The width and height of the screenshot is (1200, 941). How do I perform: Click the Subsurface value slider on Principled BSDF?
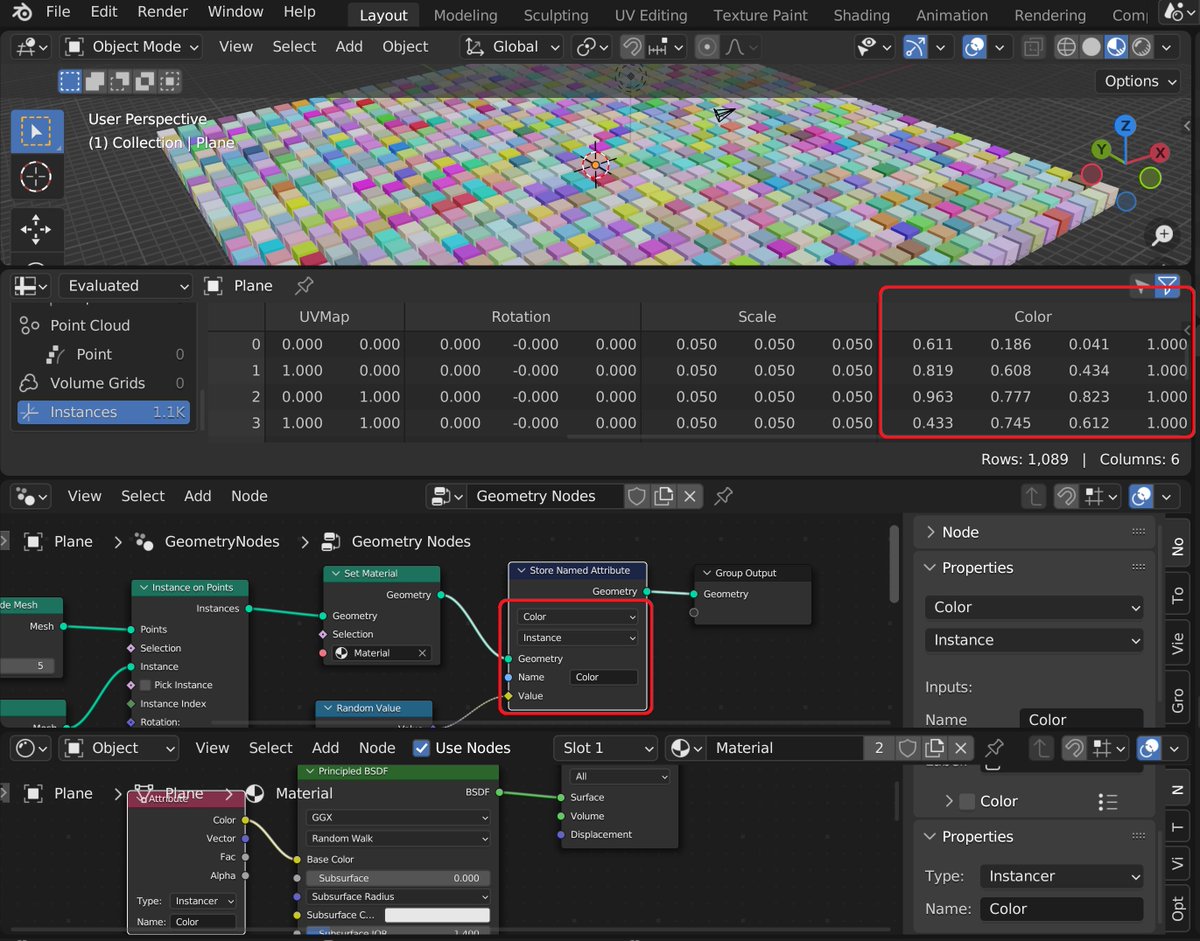pos(398,878)
